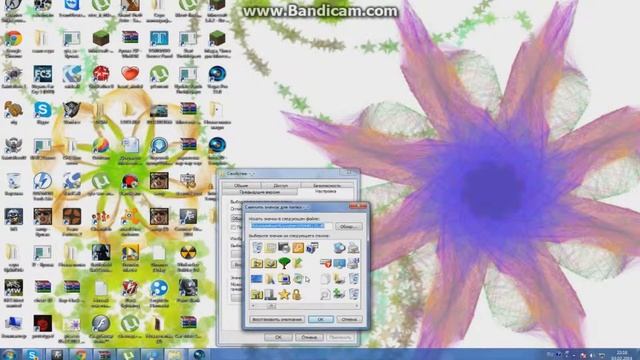
Task: Open File Explorer from the taskbar
Action: (175, 354)
